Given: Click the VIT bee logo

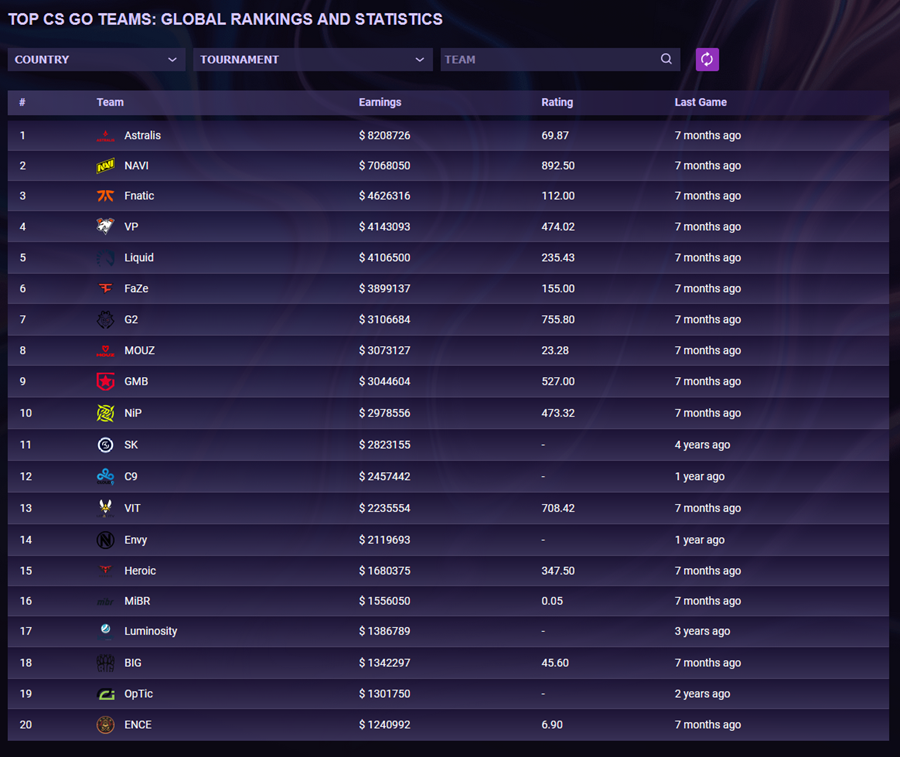Looking at the screenshot, I should (105, 508).
